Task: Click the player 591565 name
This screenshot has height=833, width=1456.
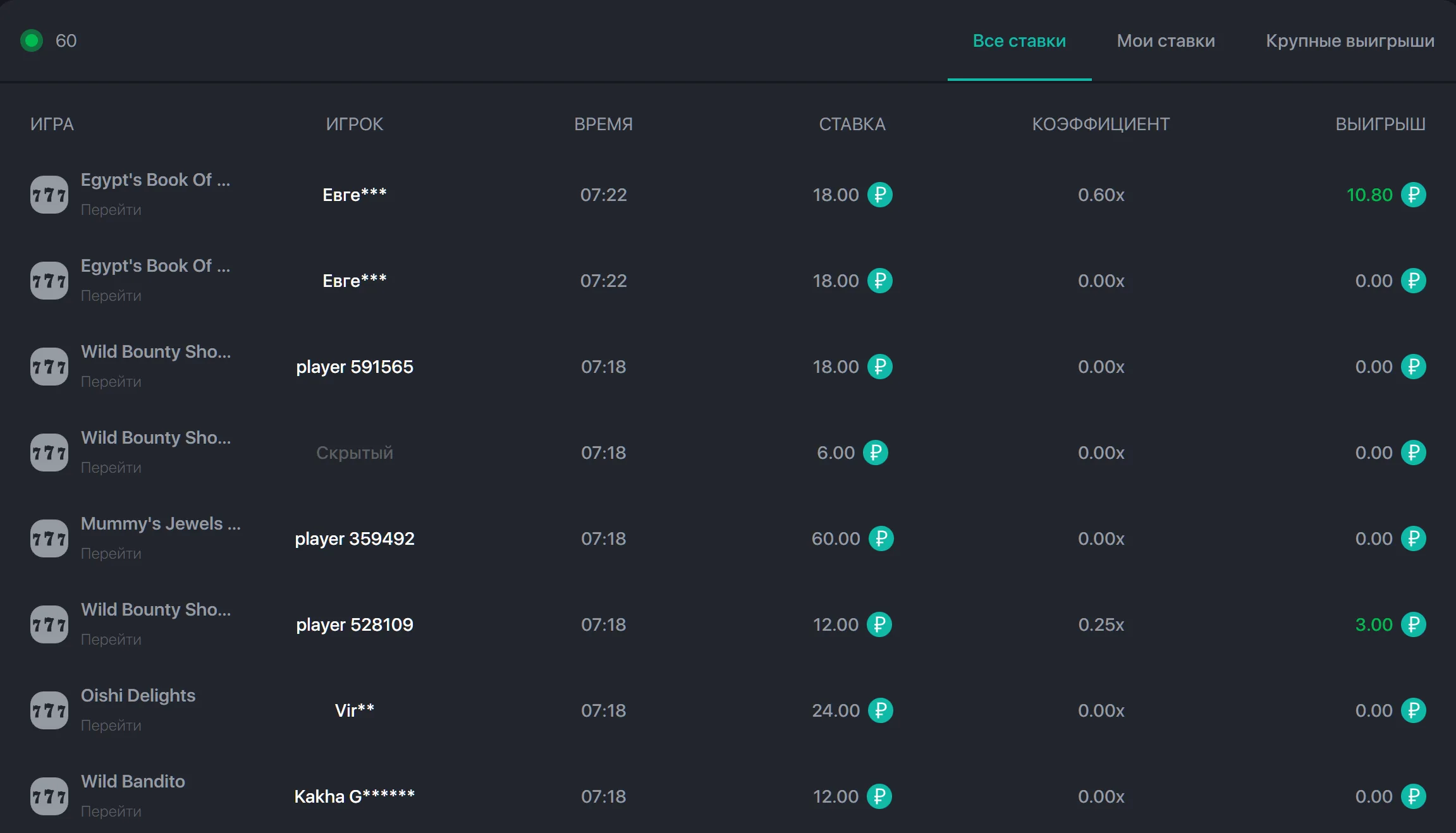Action: 354,367
